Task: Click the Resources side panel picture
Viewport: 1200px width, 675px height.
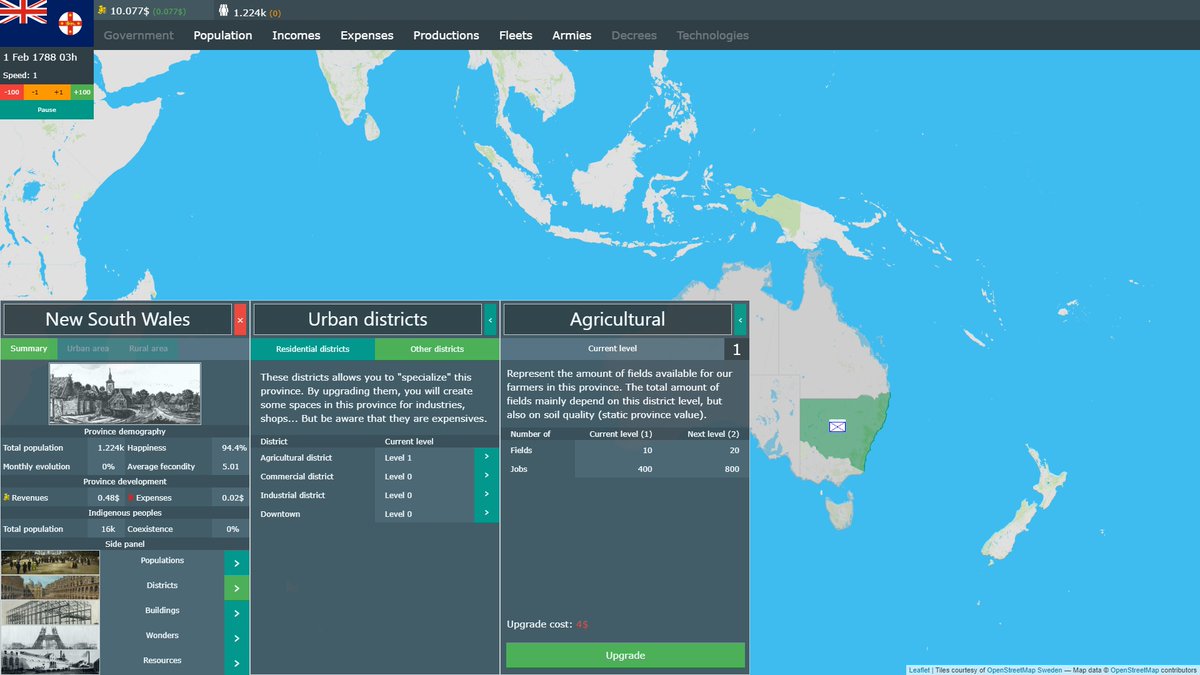Action: [50, 662]
